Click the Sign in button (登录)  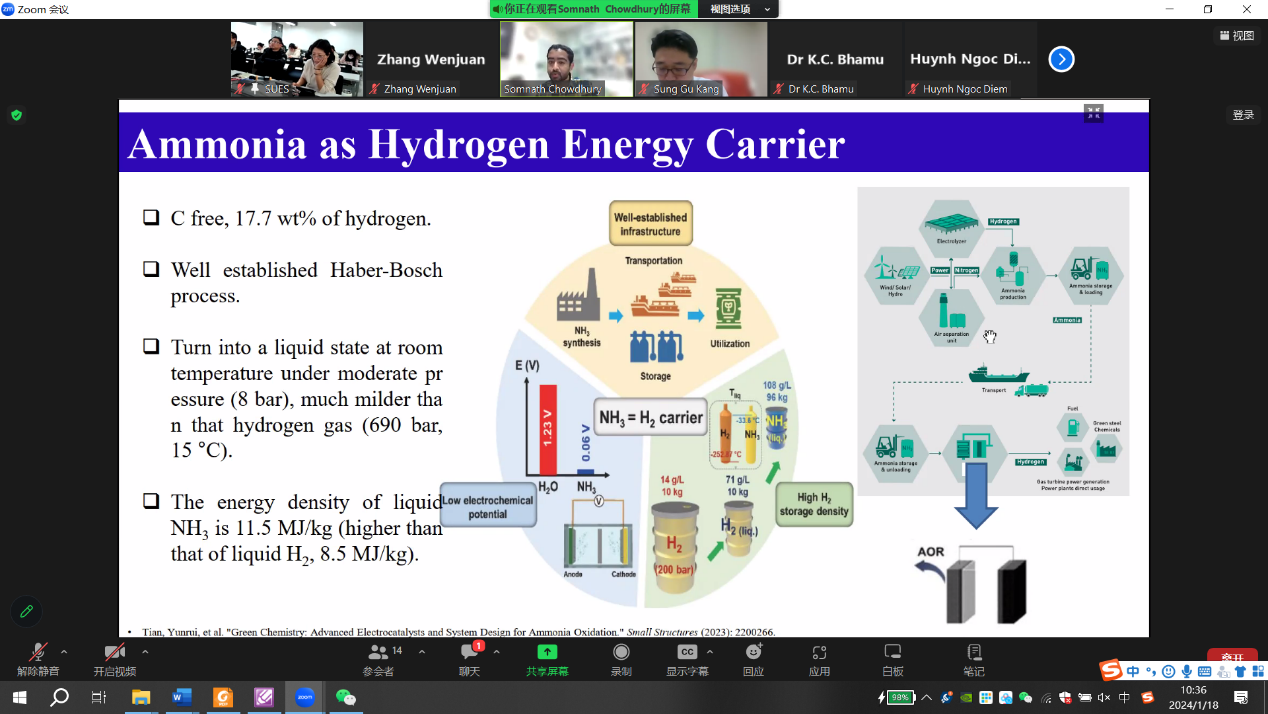(x=1243, y=115)
